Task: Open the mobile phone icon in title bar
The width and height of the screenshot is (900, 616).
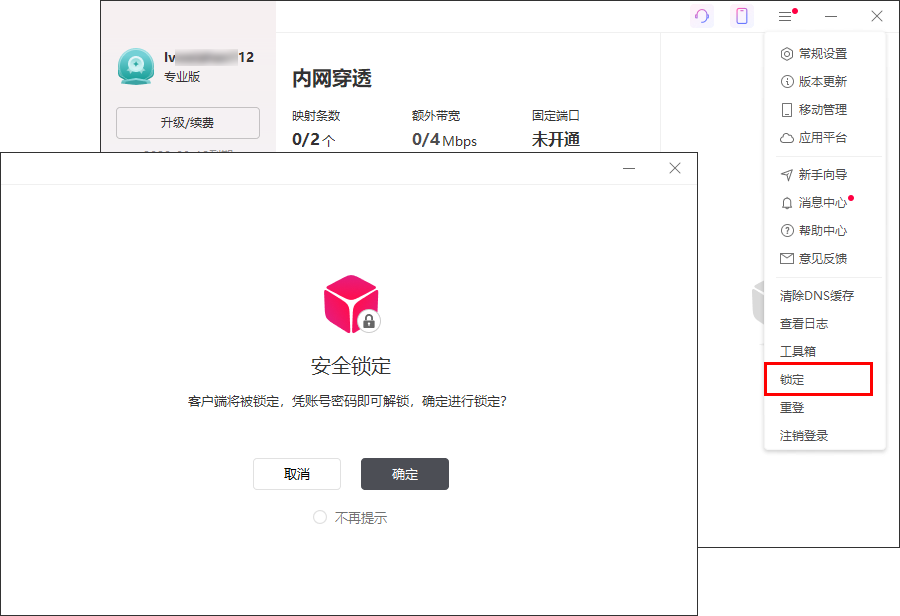Action: [742, 16]
